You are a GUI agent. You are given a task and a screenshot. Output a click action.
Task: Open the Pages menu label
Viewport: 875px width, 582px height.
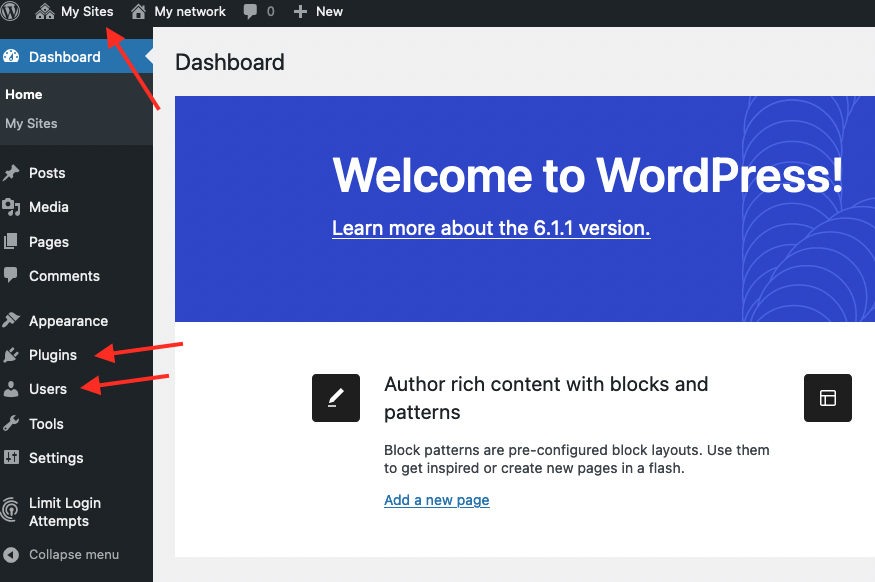pyautogui.click(x=49, y=242)
